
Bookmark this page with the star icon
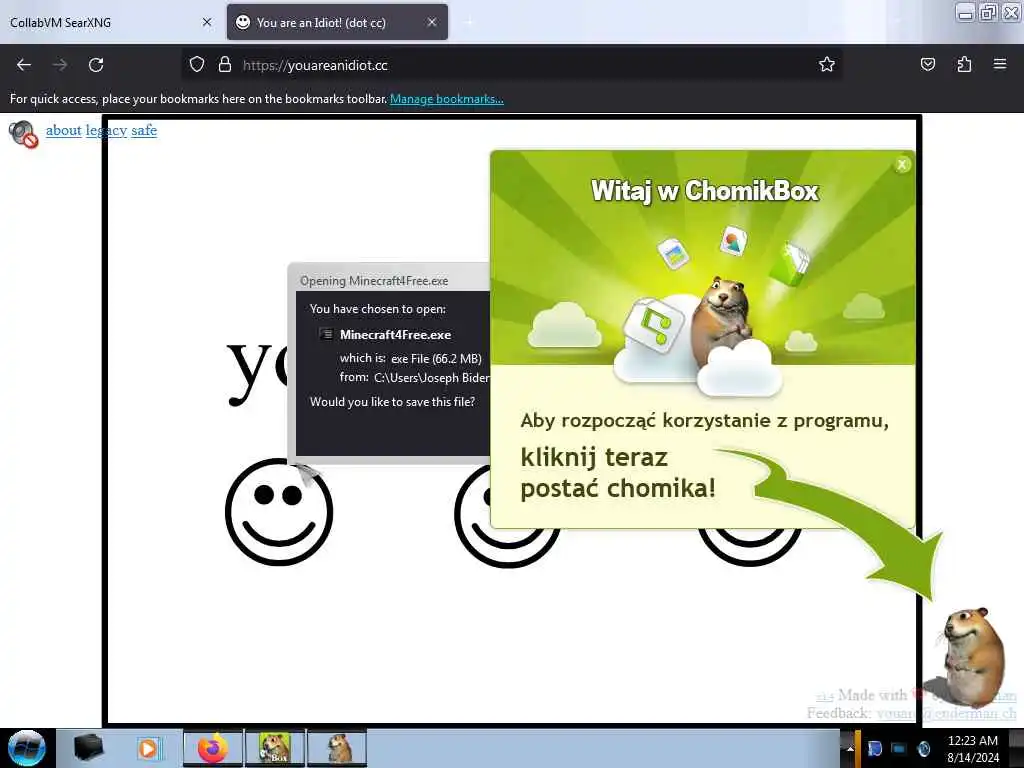[x=827, y=64]
